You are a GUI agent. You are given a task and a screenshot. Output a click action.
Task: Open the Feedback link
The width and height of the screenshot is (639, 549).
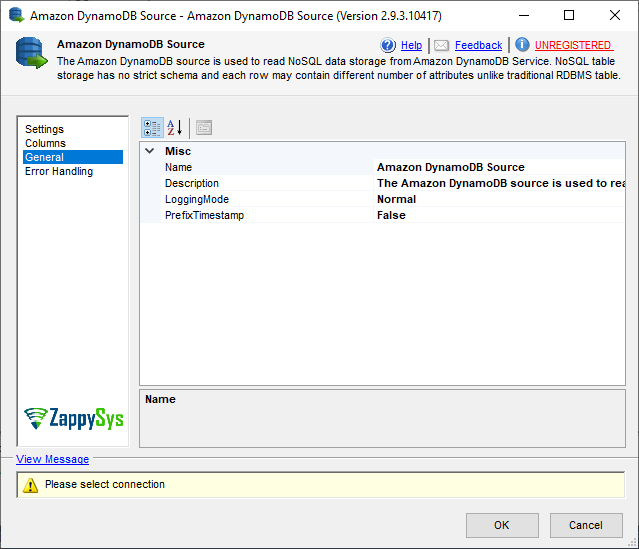(x=478, y=45)
